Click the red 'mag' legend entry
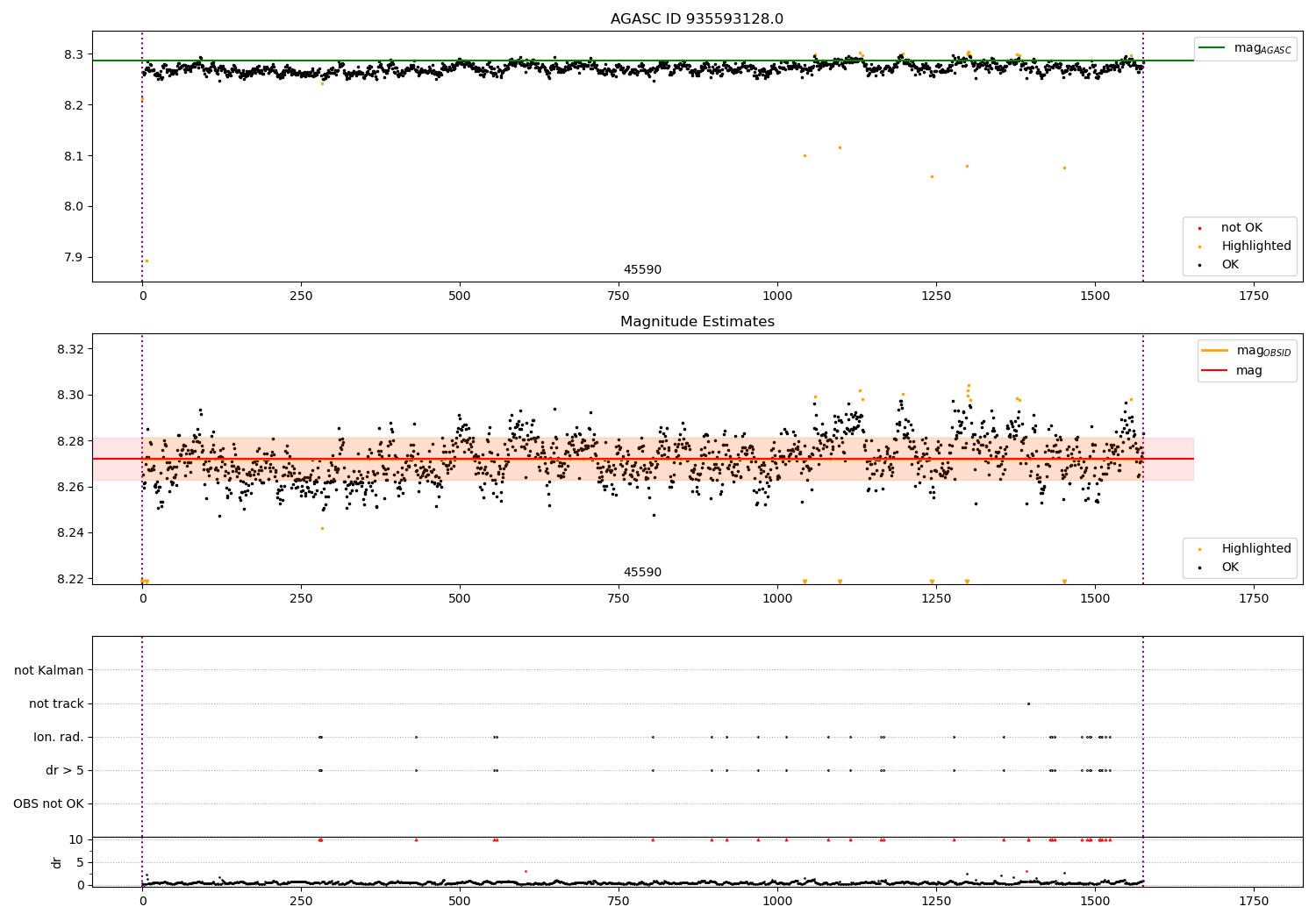Image resolution: width=1316 pixels, height=921 pixels. click(1233, 371)
